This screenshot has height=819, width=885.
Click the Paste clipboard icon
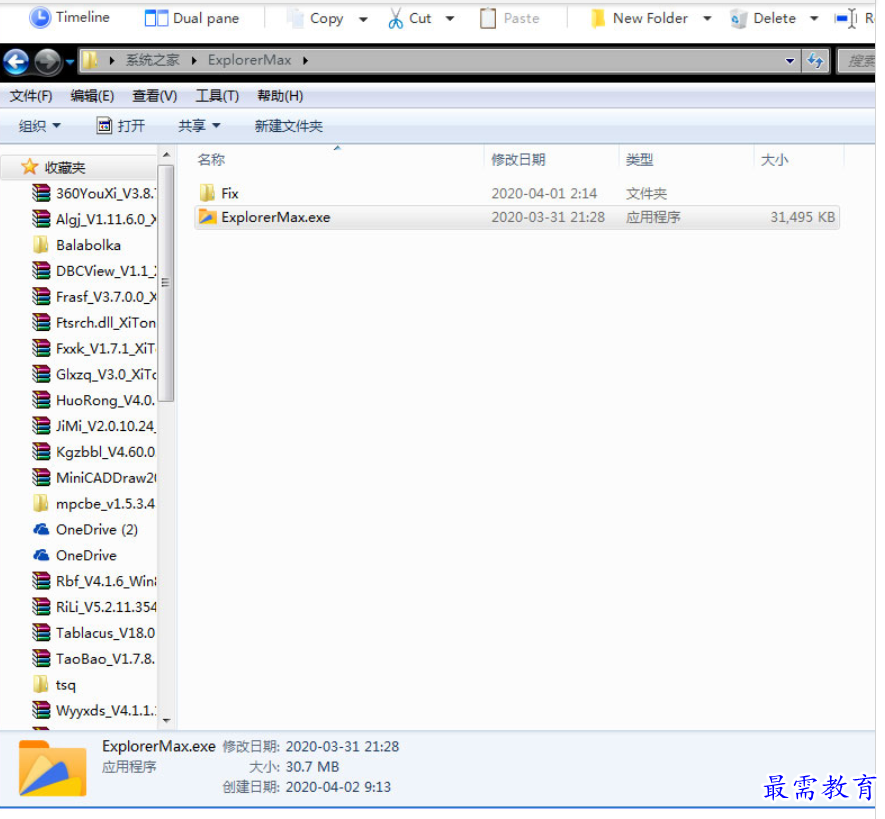488,18
